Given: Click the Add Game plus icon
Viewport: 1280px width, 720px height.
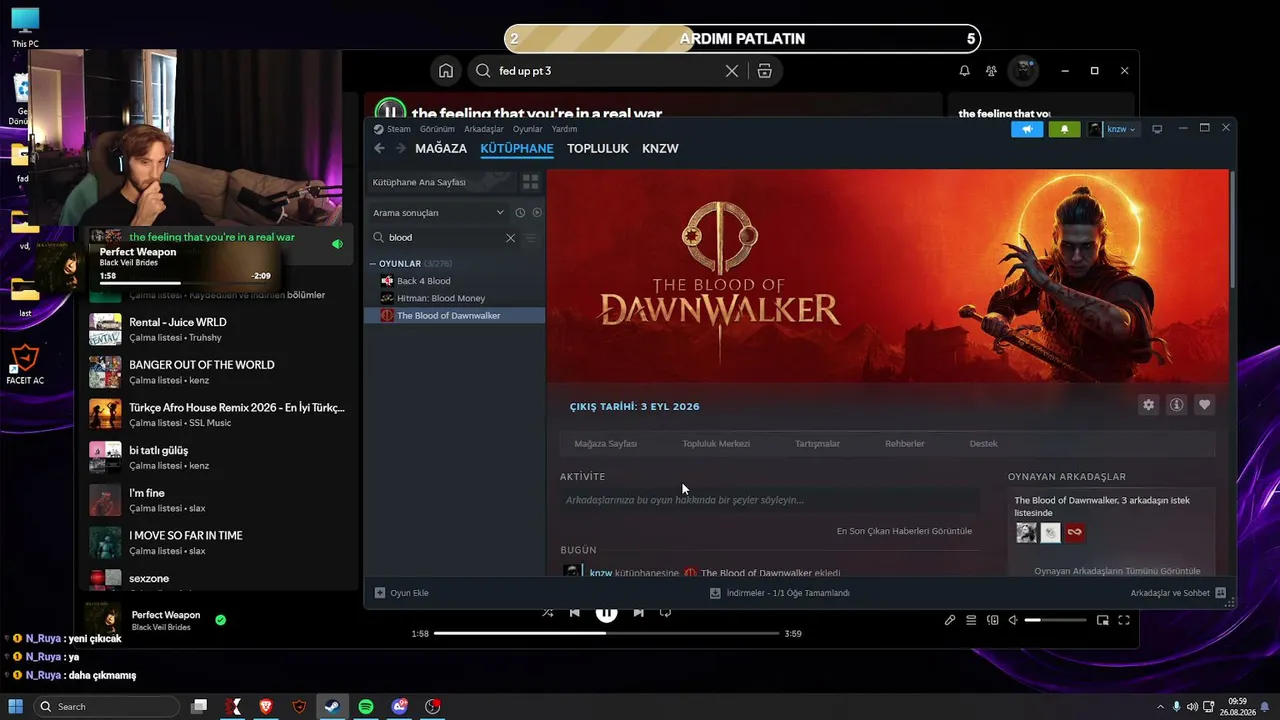Looking at the screenshot, I should click(380, 593).
